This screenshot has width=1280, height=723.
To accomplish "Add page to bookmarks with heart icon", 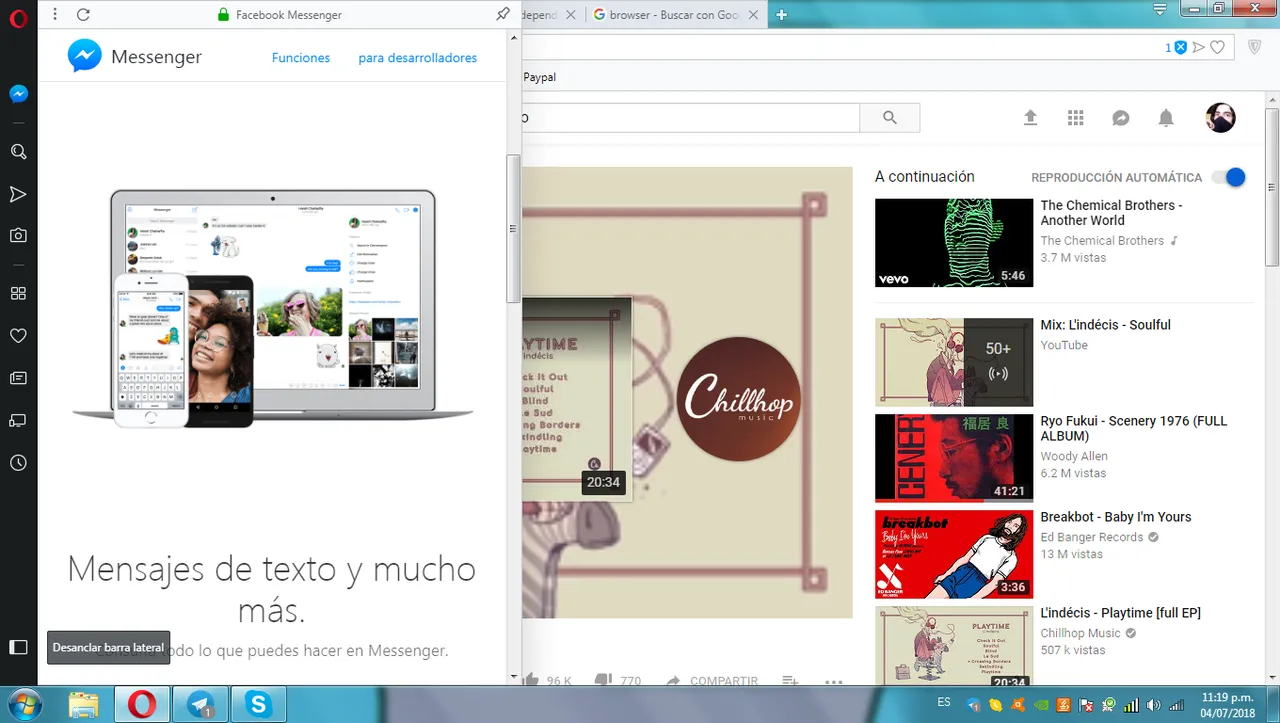I will [1217, 47].
